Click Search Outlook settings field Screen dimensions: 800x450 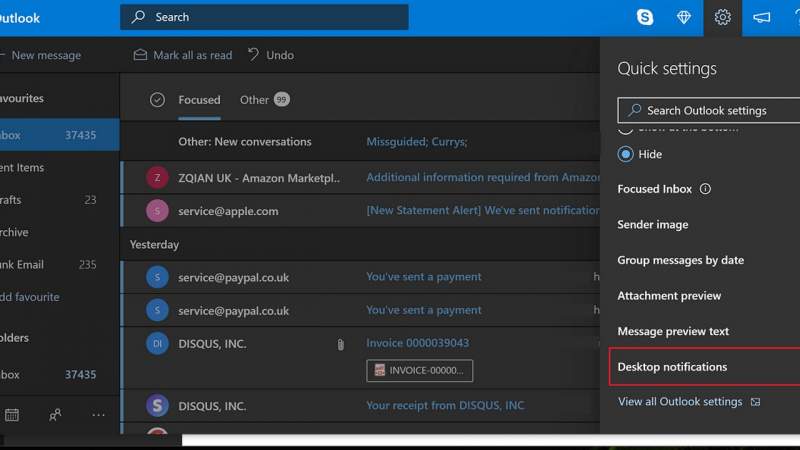[x=709, y=110]
